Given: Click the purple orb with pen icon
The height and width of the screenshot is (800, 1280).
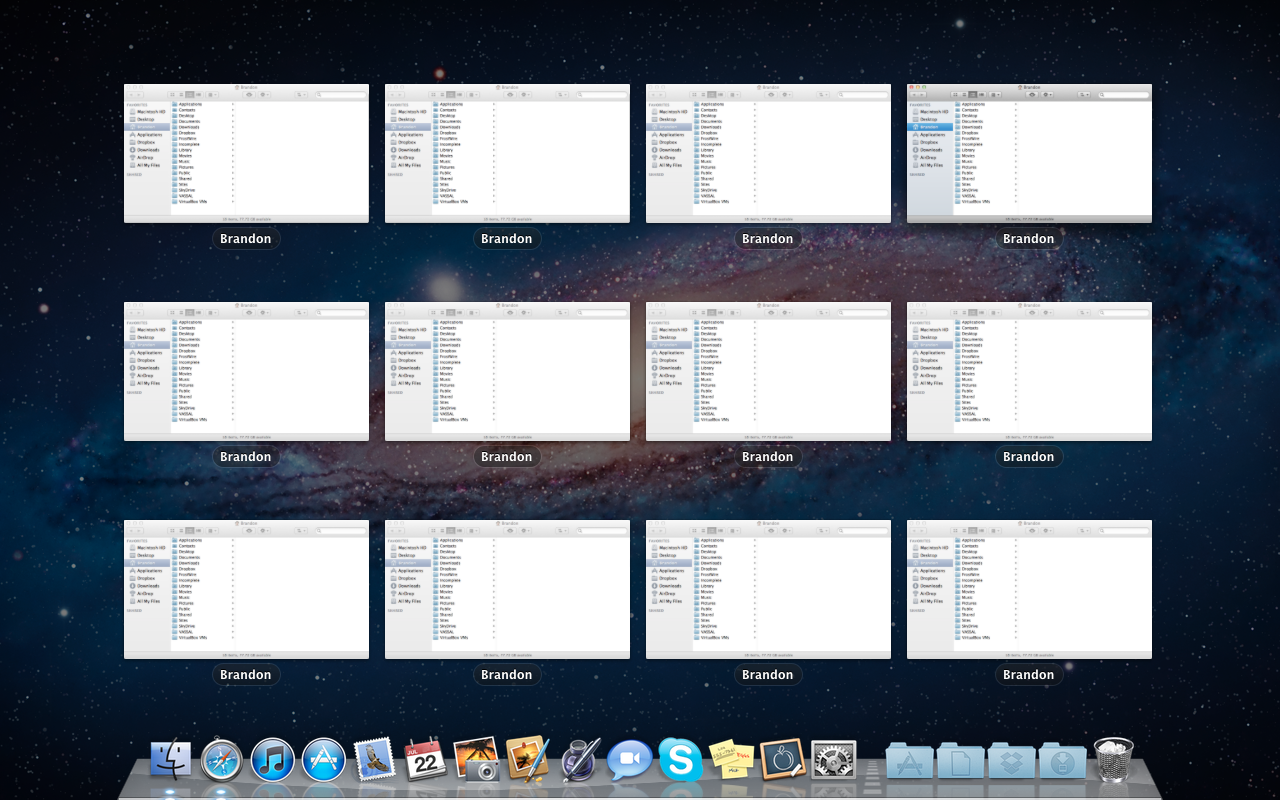Looking at the screenshot, I should [x=579, y=761].
